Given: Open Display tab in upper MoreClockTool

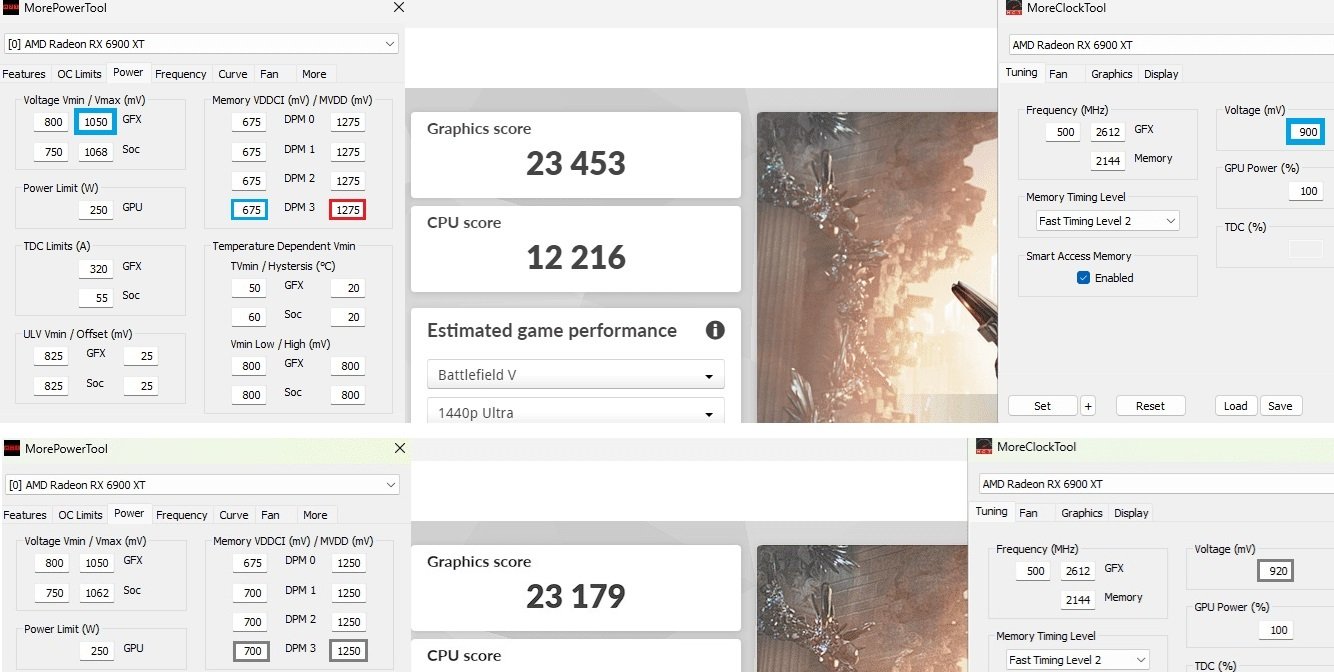Looking at the screenshot, I should coord(1161,74).
